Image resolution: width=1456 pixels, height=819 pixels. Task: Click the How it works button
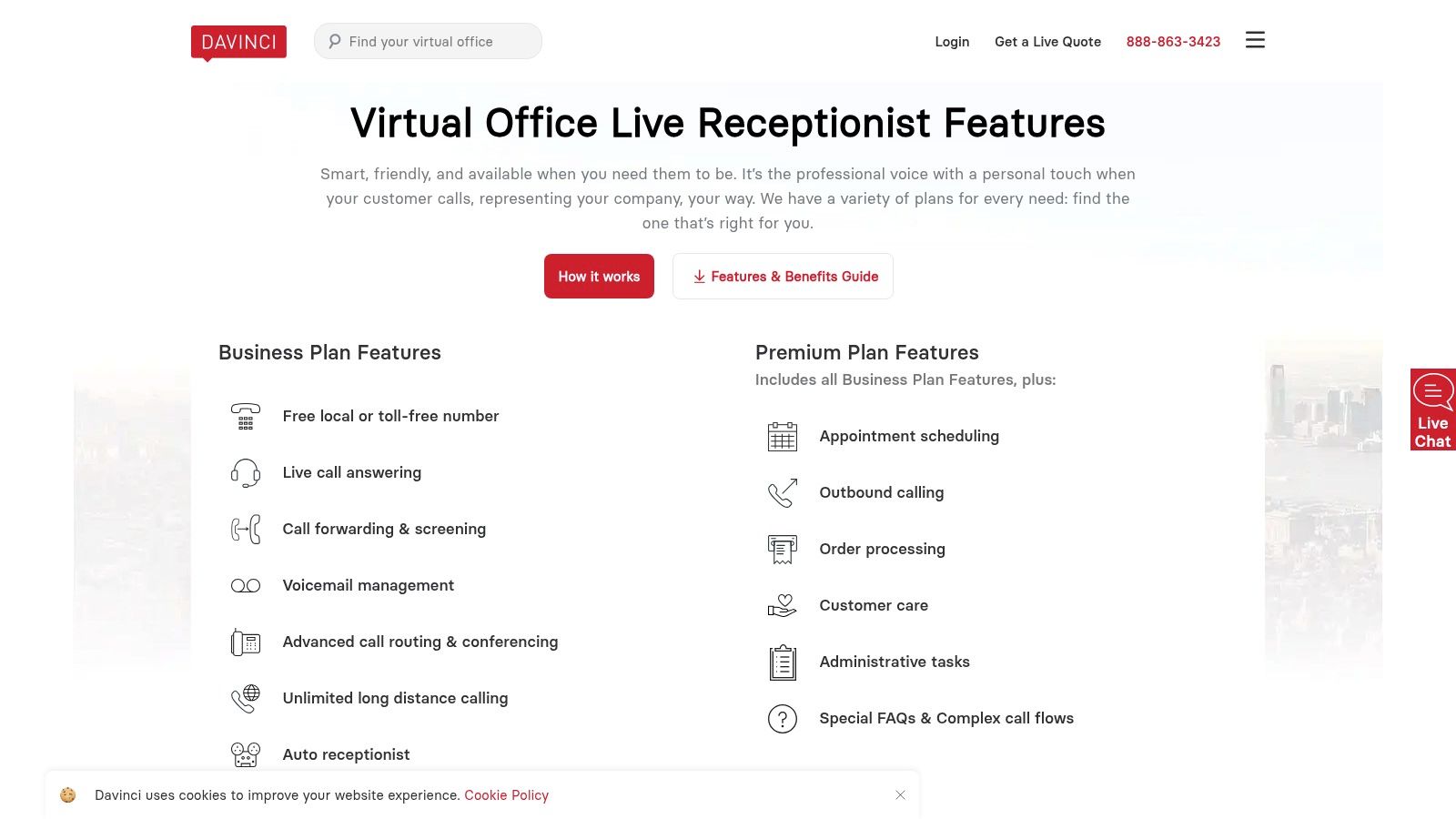(x=599, y=276)
